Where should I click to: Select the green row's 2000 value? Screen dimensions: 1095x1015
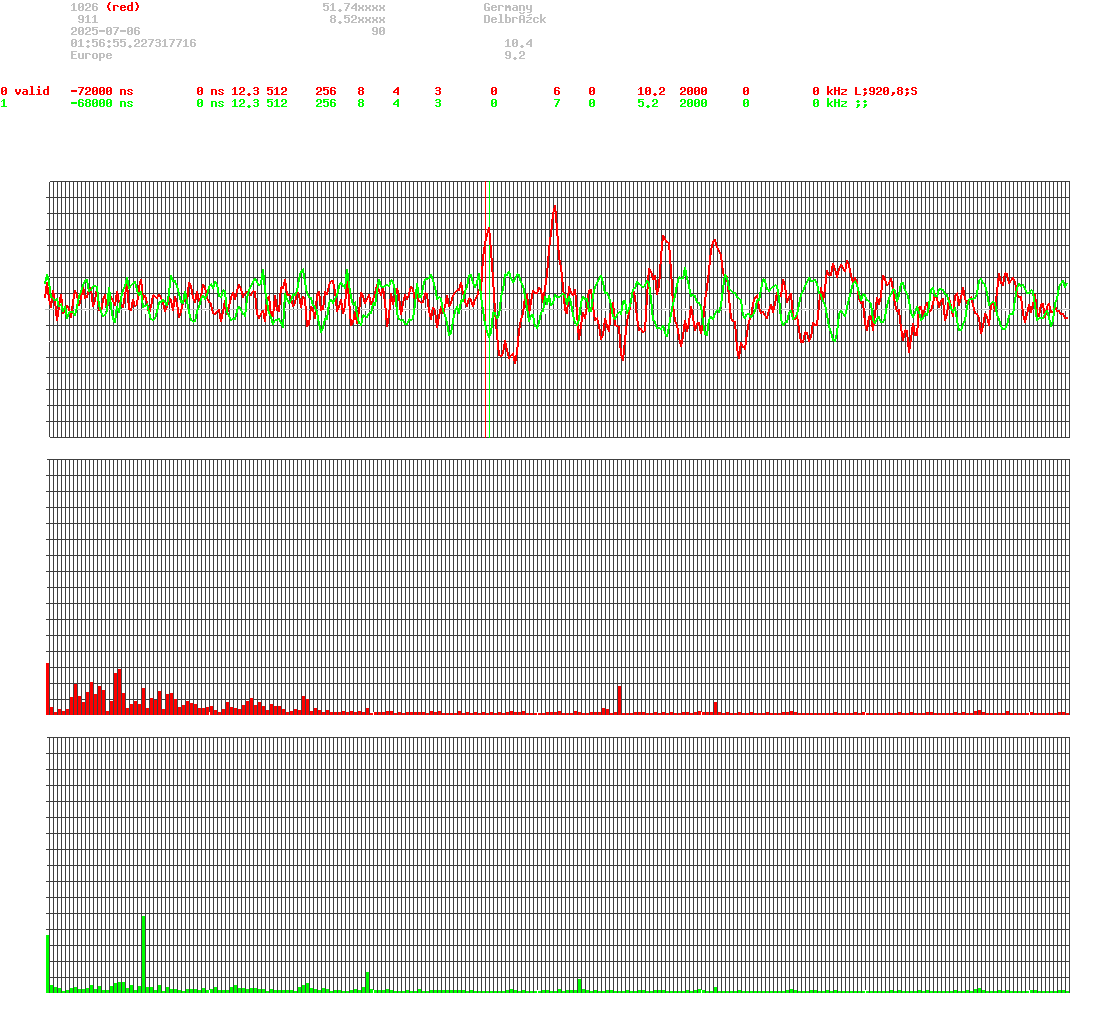click(x=693, y=103)
